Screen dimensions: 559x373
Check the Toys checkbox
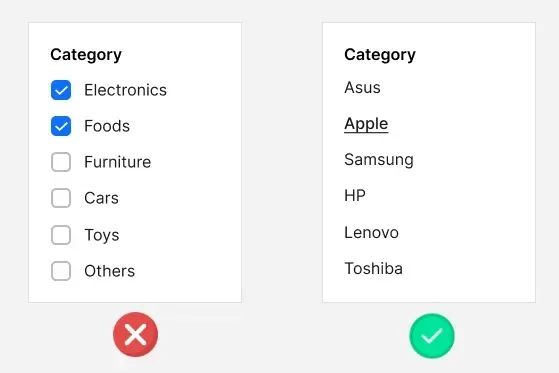pyautogui.click(x=61, y=235)
